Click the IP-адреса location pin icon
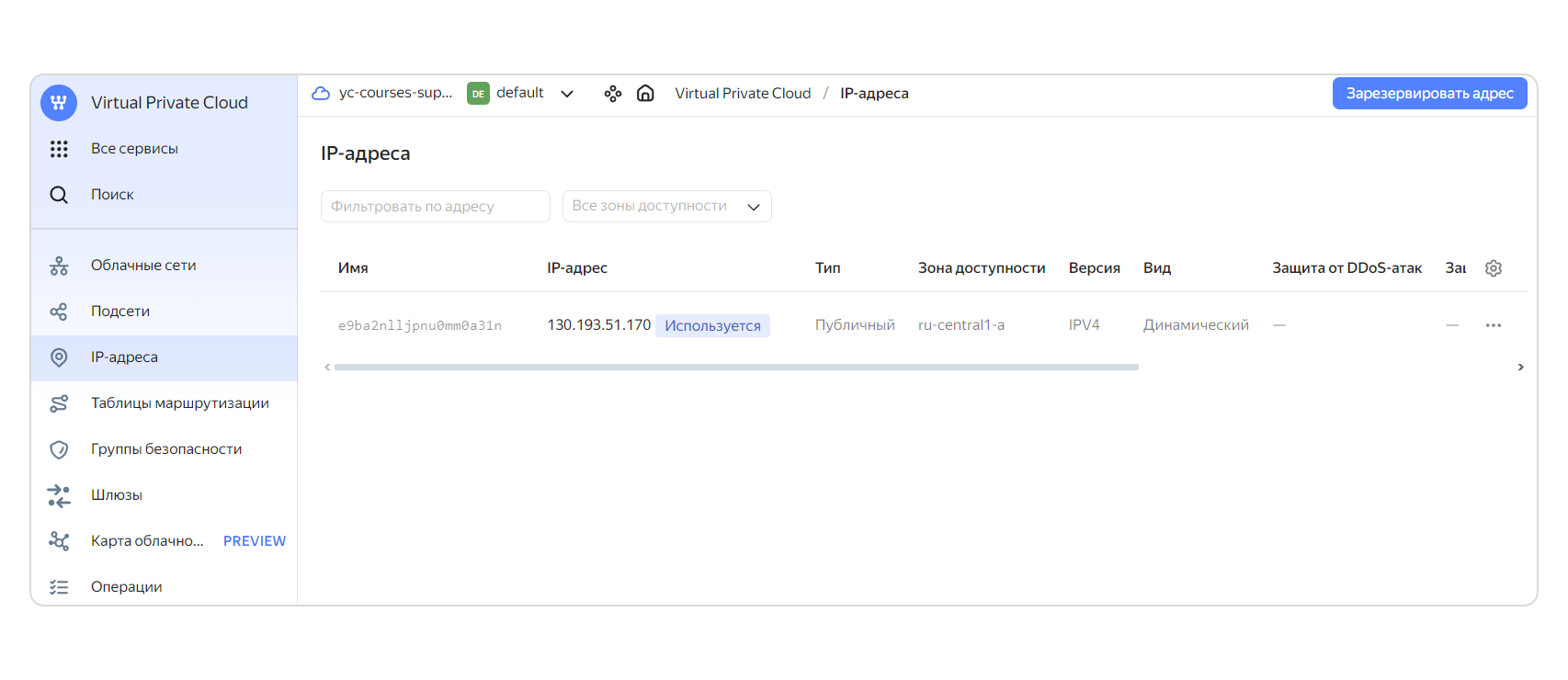1568x680 pixels. pos(59,357)
